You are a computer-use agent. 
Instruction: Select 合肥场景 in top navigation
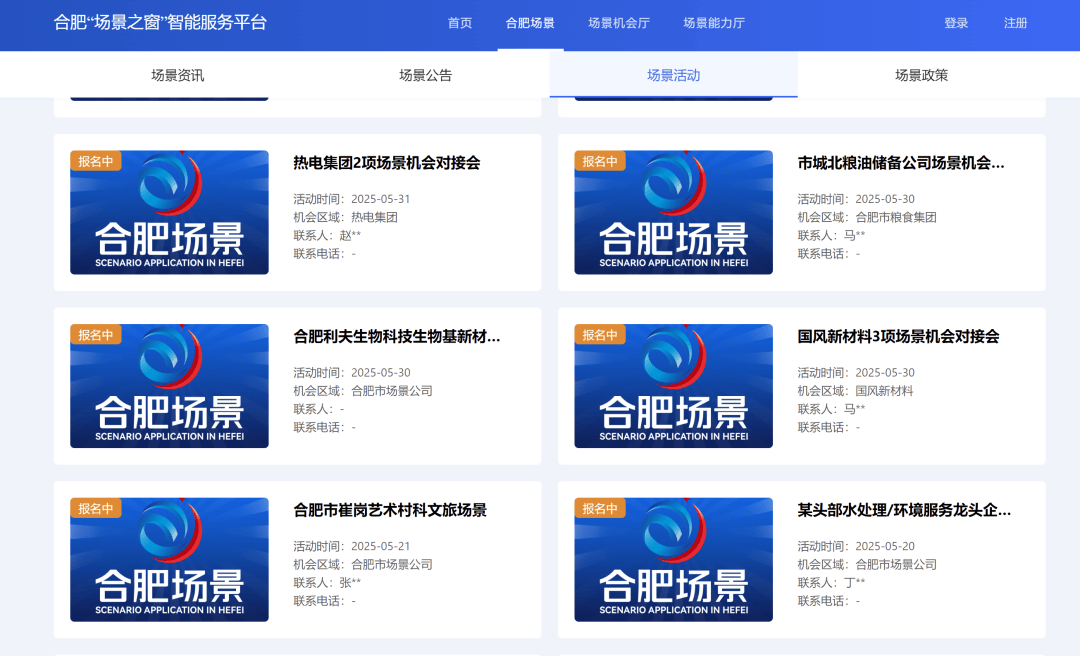point(530,23)
